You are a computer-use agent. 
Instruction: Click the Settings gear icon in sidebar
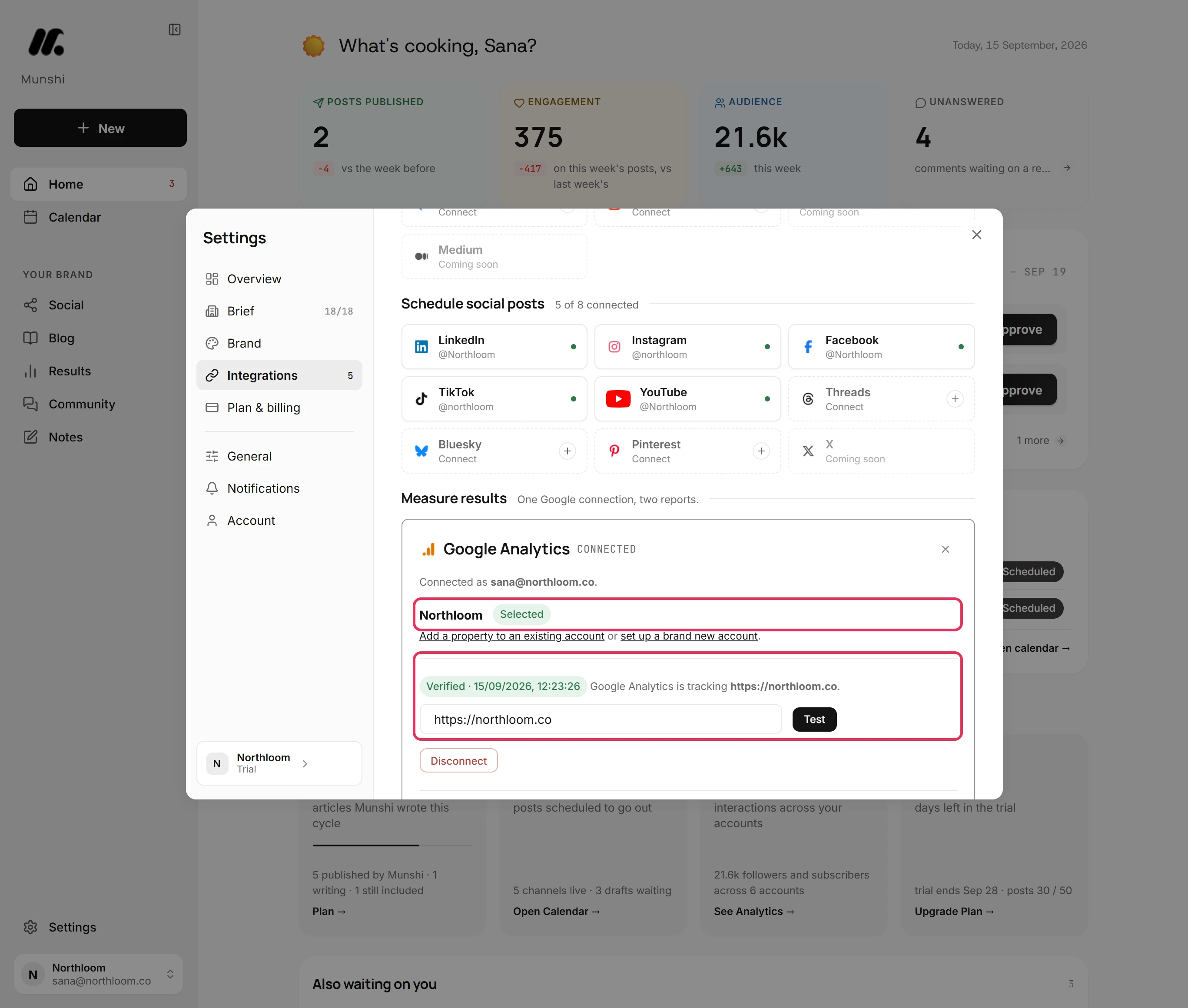30,927
